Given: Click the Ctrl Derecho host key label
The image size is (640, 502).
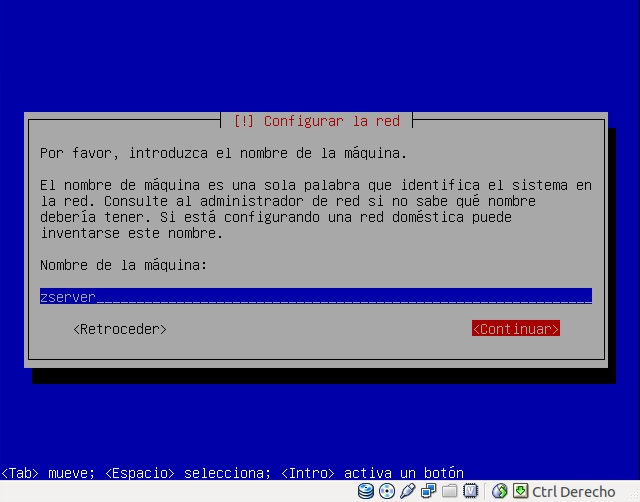Looking at the screenshot, I should coord(573,492).
